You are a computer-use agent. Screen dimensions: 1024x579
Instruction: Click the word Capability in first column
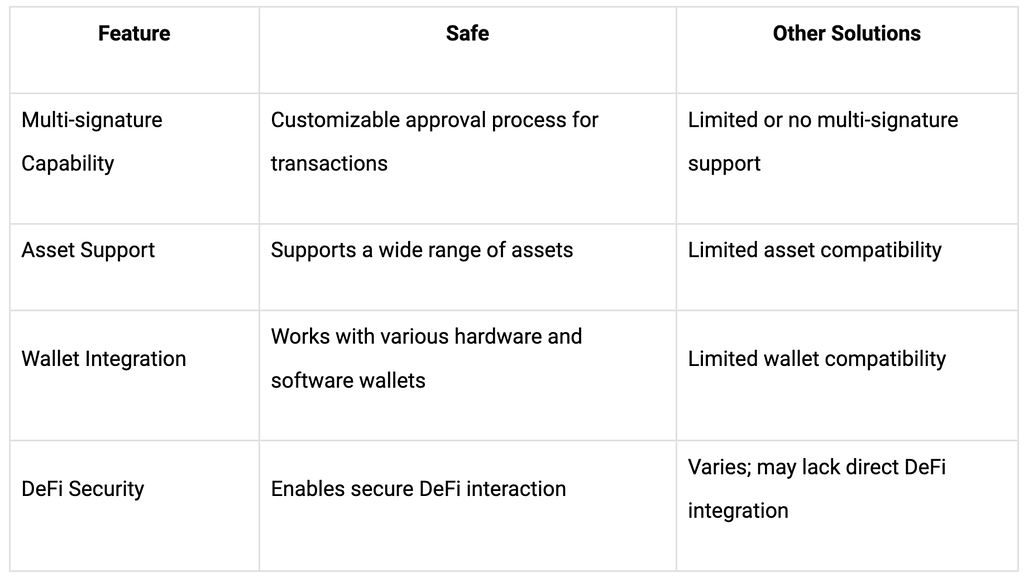coord(68,163)
